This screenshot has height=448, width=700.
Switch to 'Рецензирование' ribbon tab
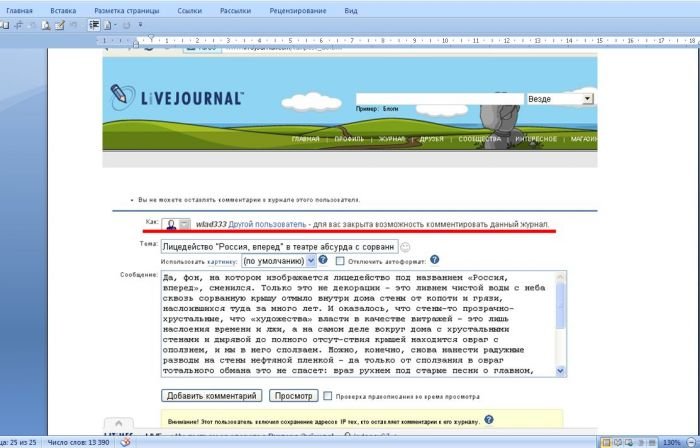coord(297,9)
